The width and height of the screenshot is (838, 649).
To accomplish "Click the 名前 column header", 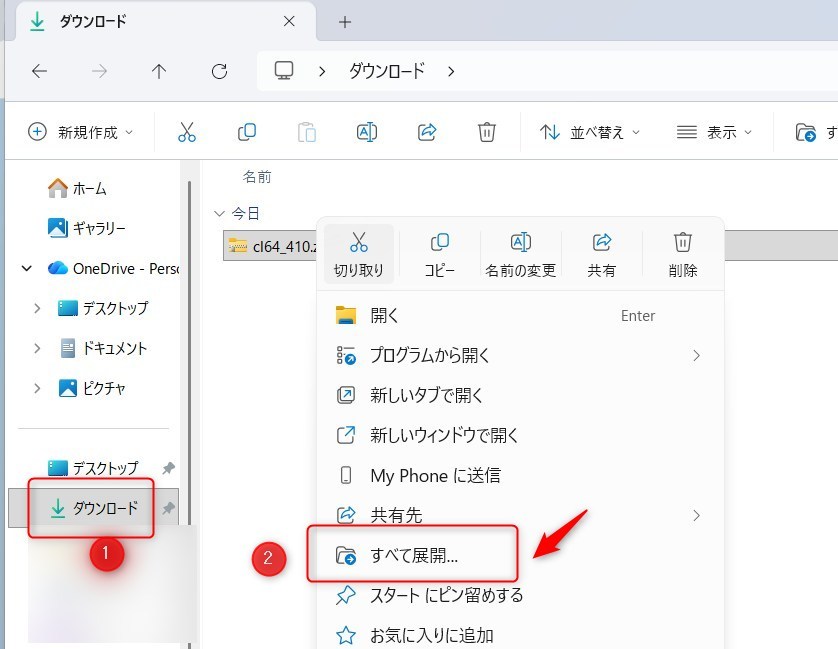I will (x=257, y=177).
